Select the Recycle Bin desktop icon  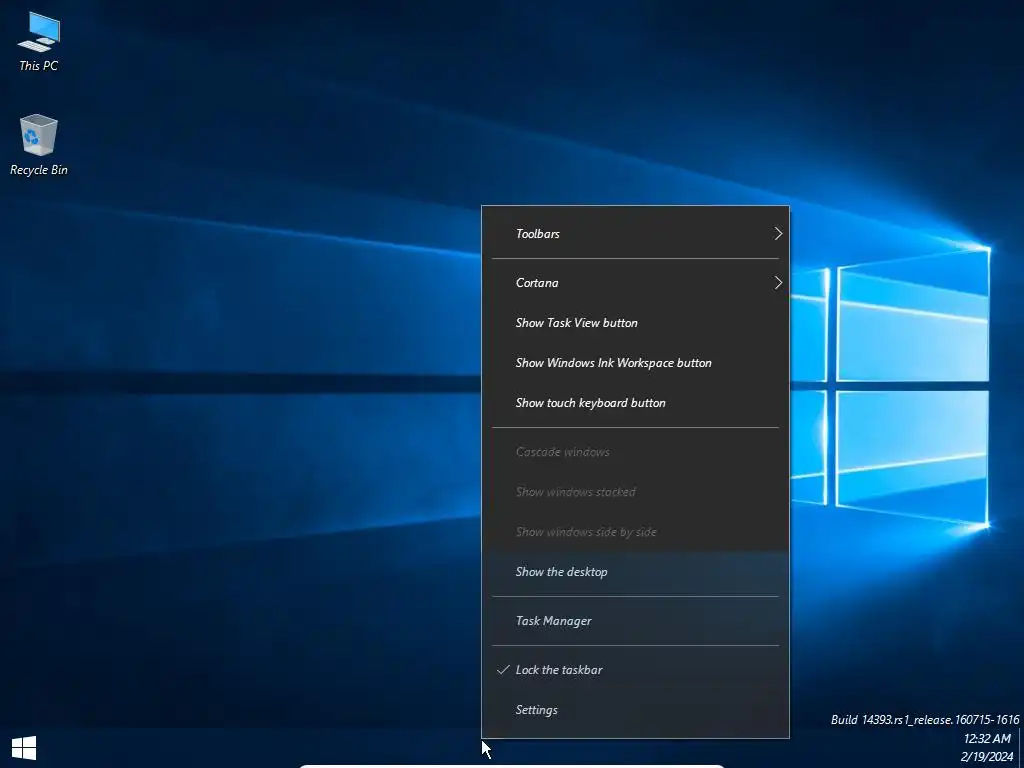(x=39, y=145)
